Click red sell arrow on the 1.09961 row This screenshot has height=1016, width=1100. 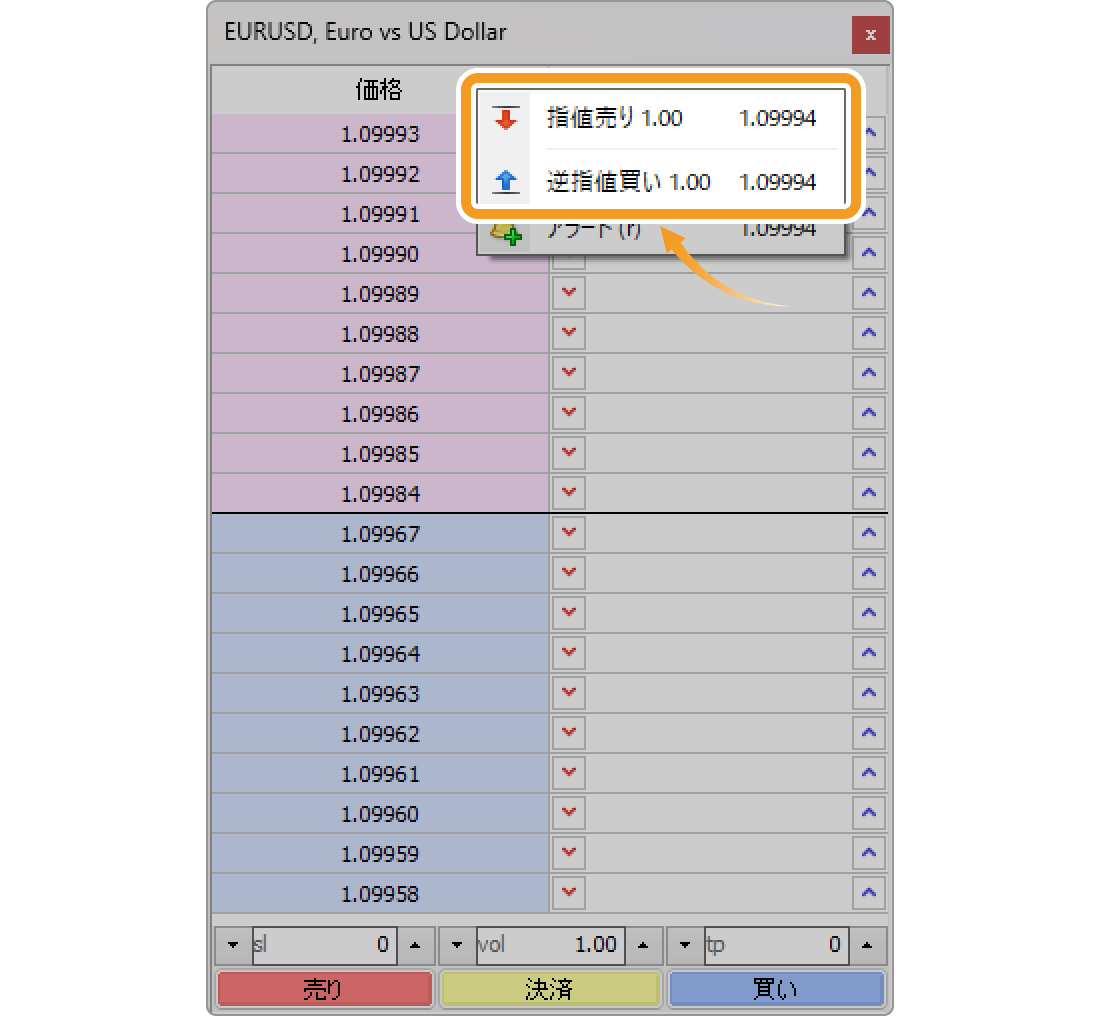tap(568, 773)
